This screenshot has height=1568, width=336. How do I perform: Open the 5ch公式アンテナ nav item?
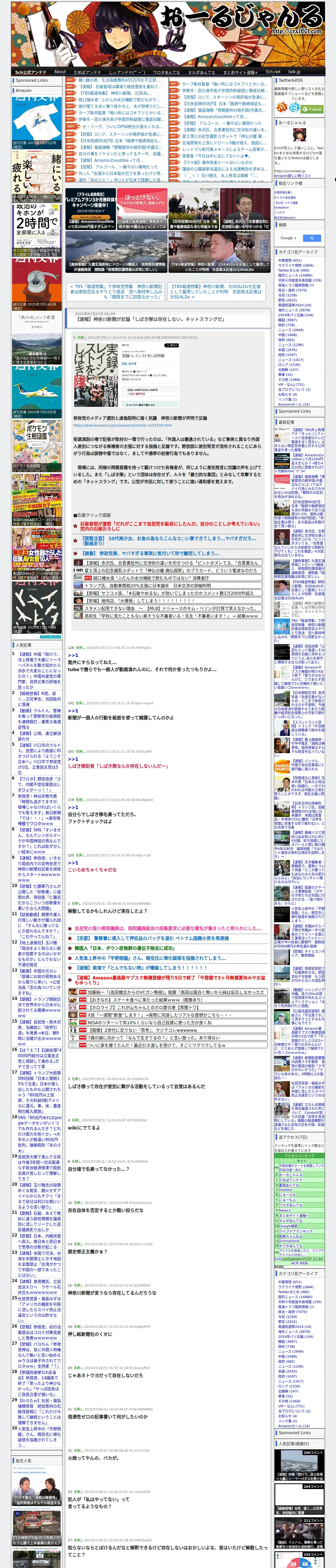[31, 72]
